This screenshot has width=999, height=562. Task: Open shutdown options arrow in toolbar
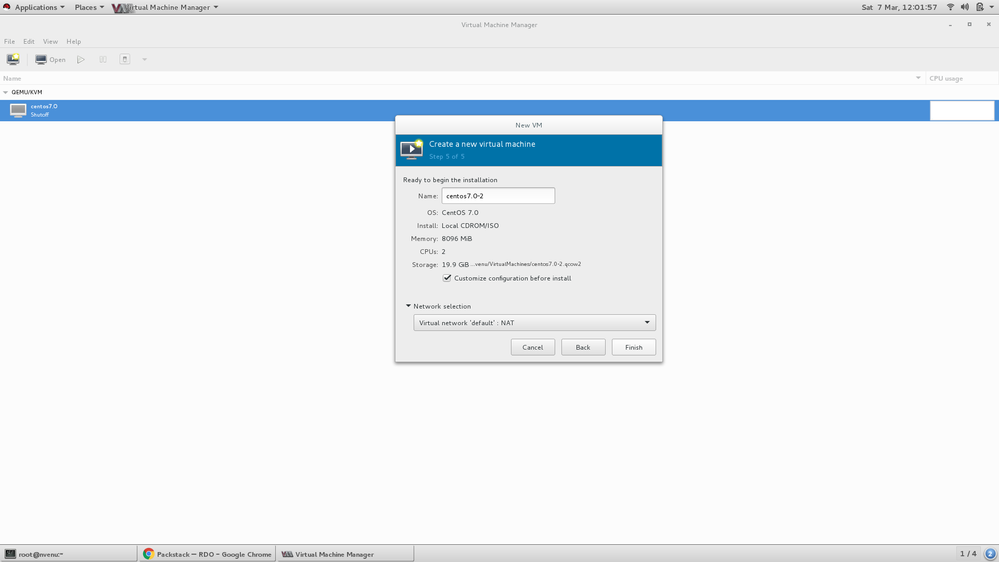[x=144, y=59]
